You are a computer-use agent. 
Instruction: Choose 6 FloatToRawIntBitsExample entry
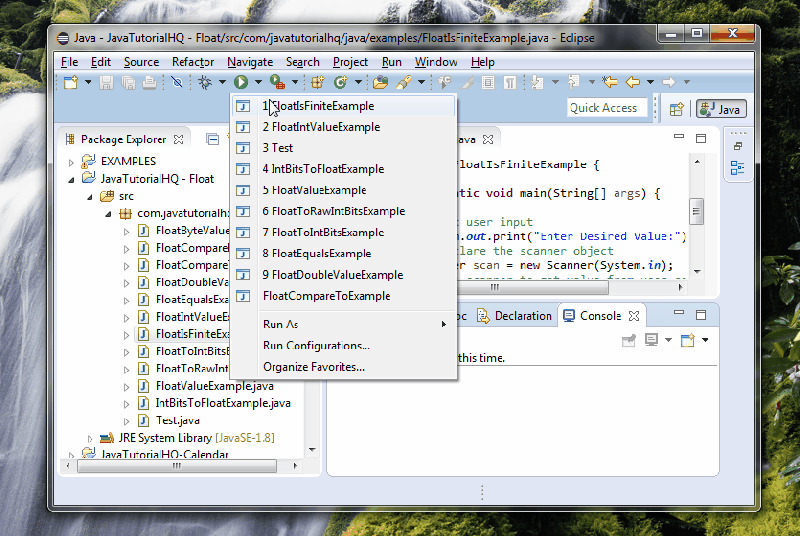coord(343,211)
